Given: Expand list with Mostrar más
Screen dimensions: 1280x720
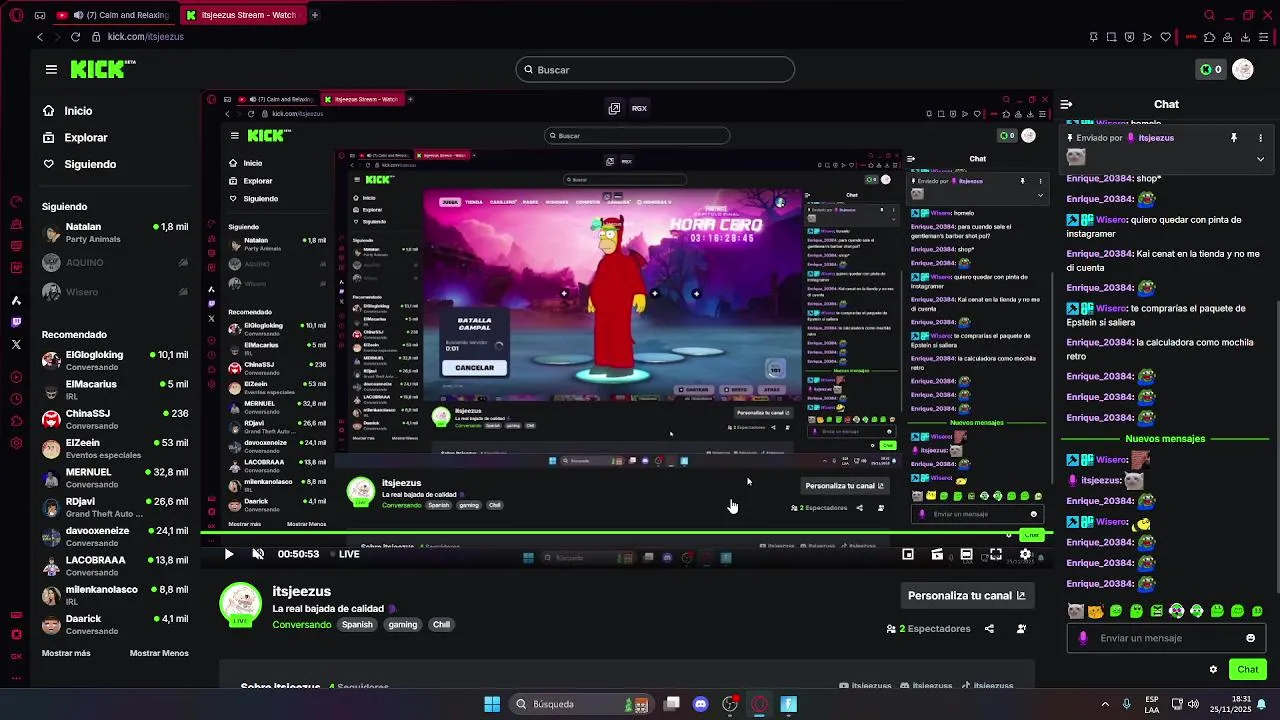Looking at the screenshot, I should click(x=66, y=653).
